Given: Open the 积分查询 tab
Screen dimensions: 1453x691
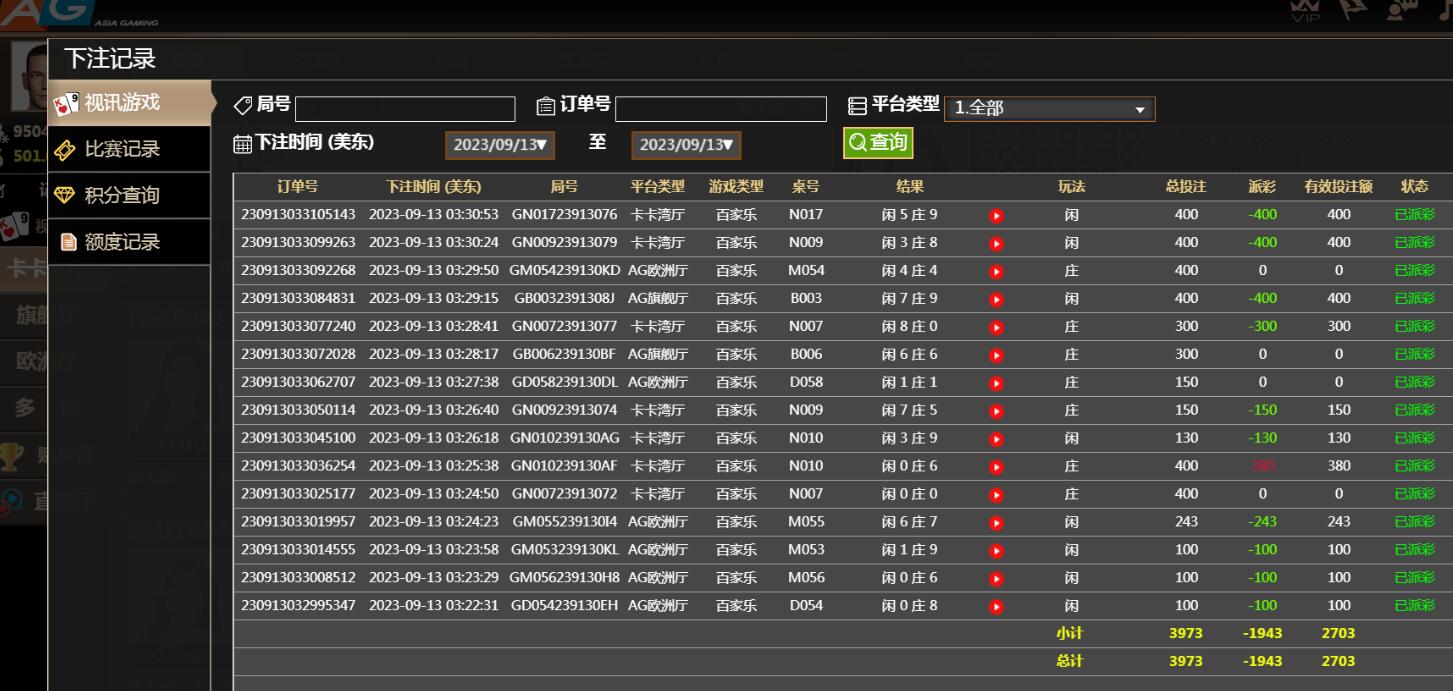Looking at the screenshot, I should point(121,196).
